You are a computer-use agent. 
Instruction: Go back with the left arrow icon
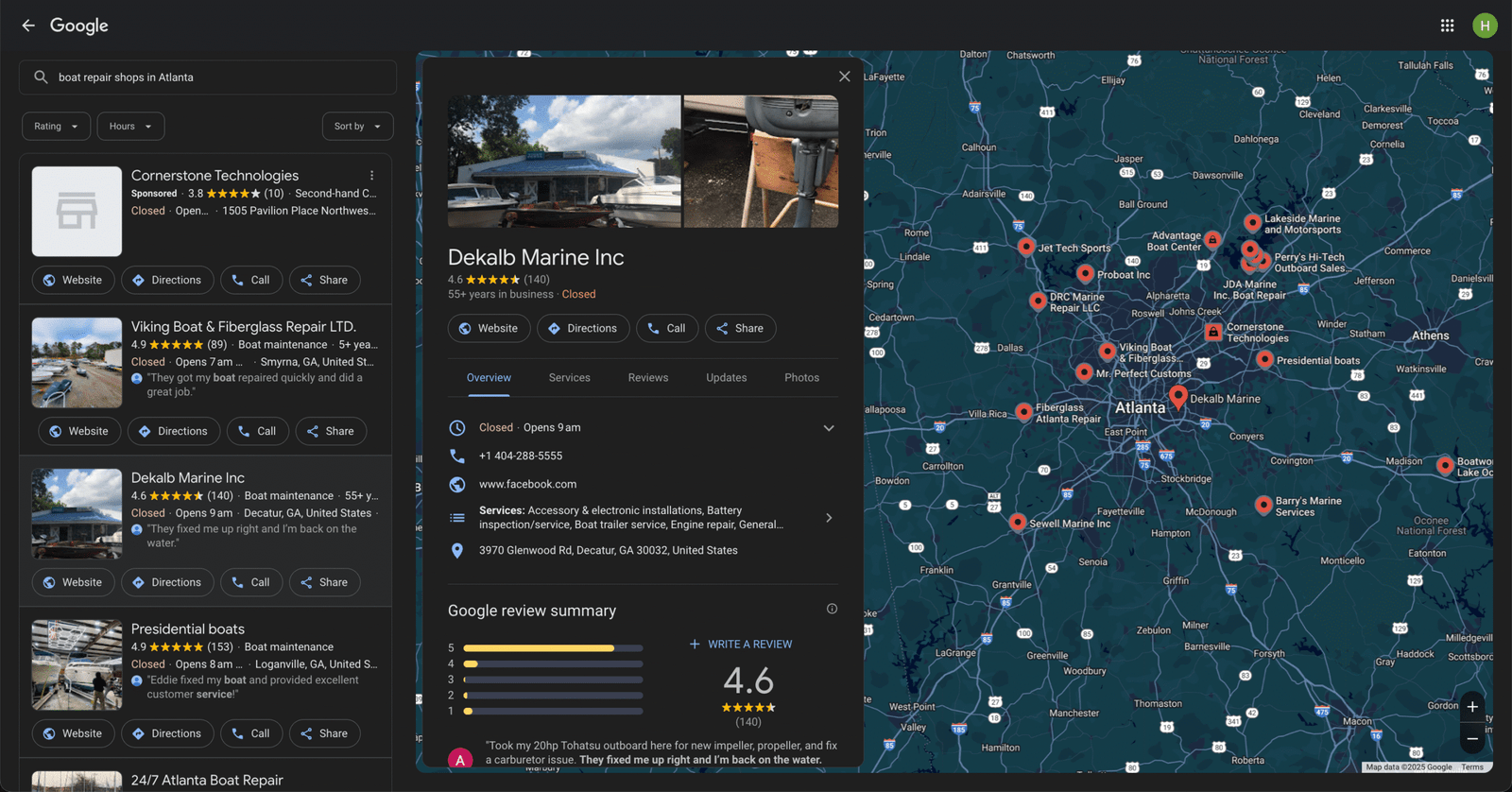pos(28,26)
